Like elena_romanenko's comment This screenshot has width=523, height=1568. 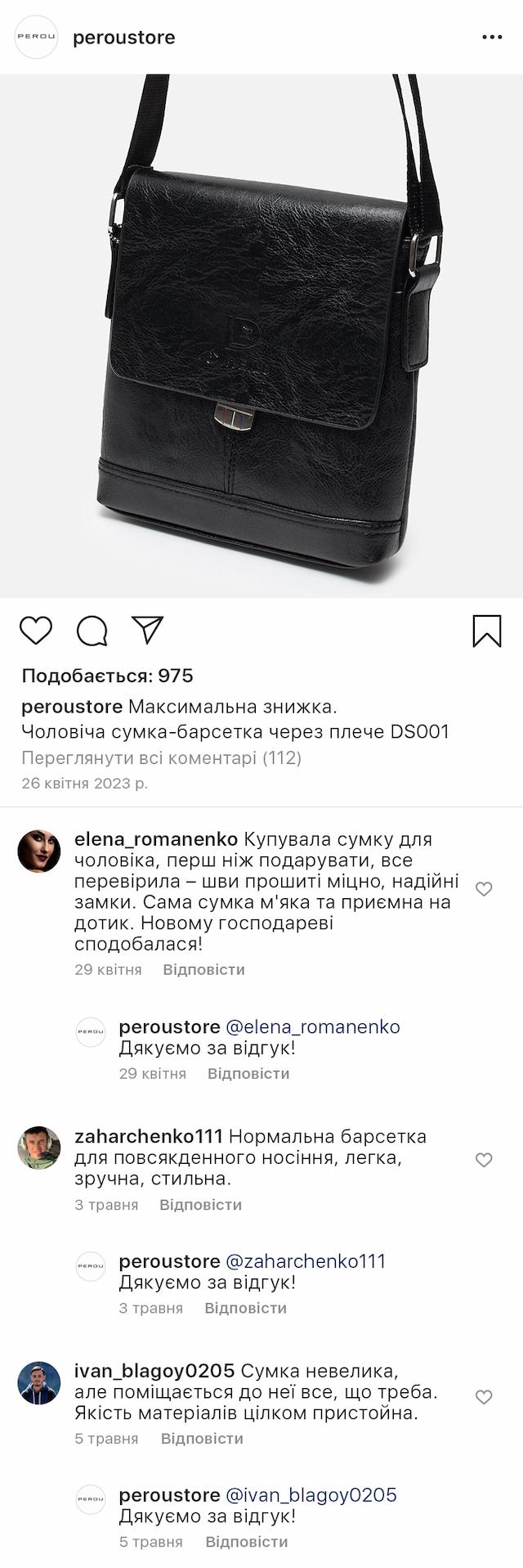click(484, 889)
